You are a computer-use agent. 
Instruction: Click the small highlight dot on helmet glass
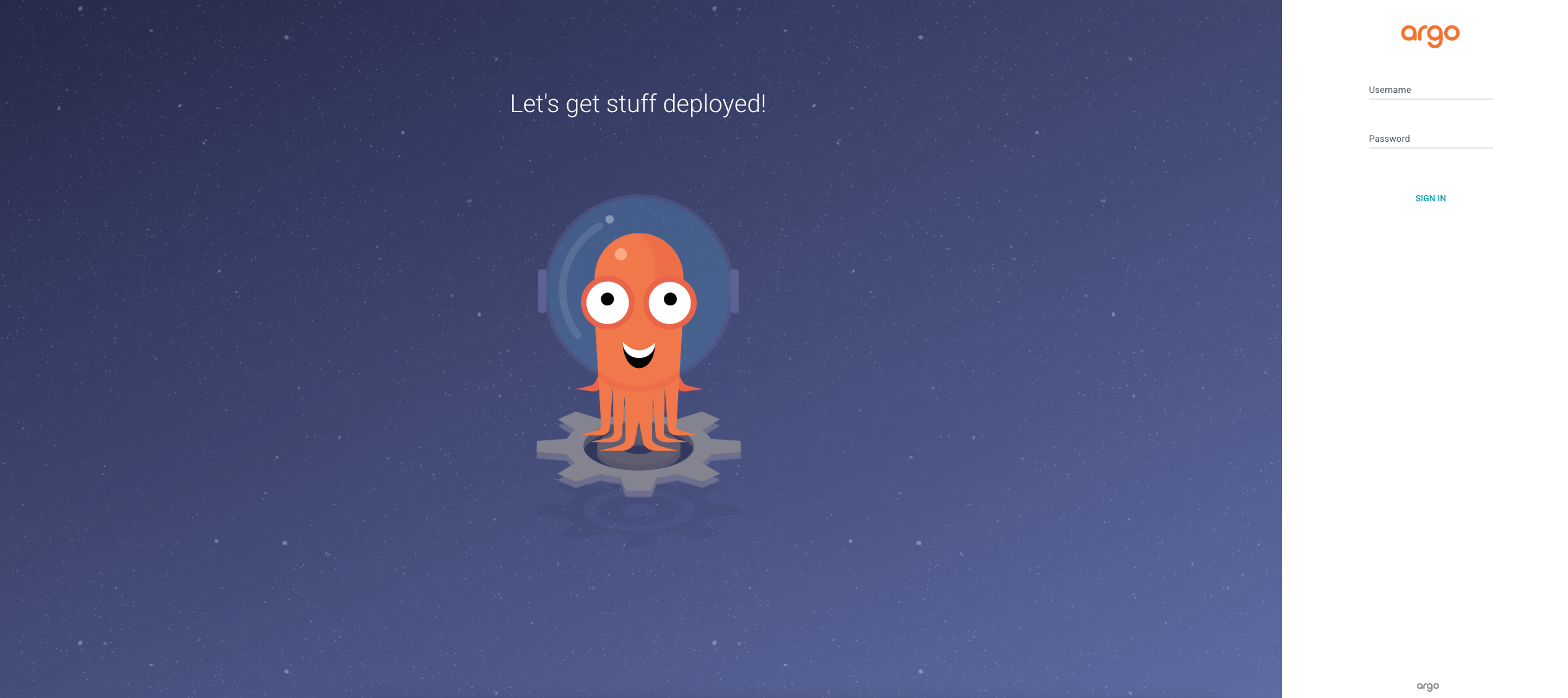pyautogui.click(x=609, y=219)
